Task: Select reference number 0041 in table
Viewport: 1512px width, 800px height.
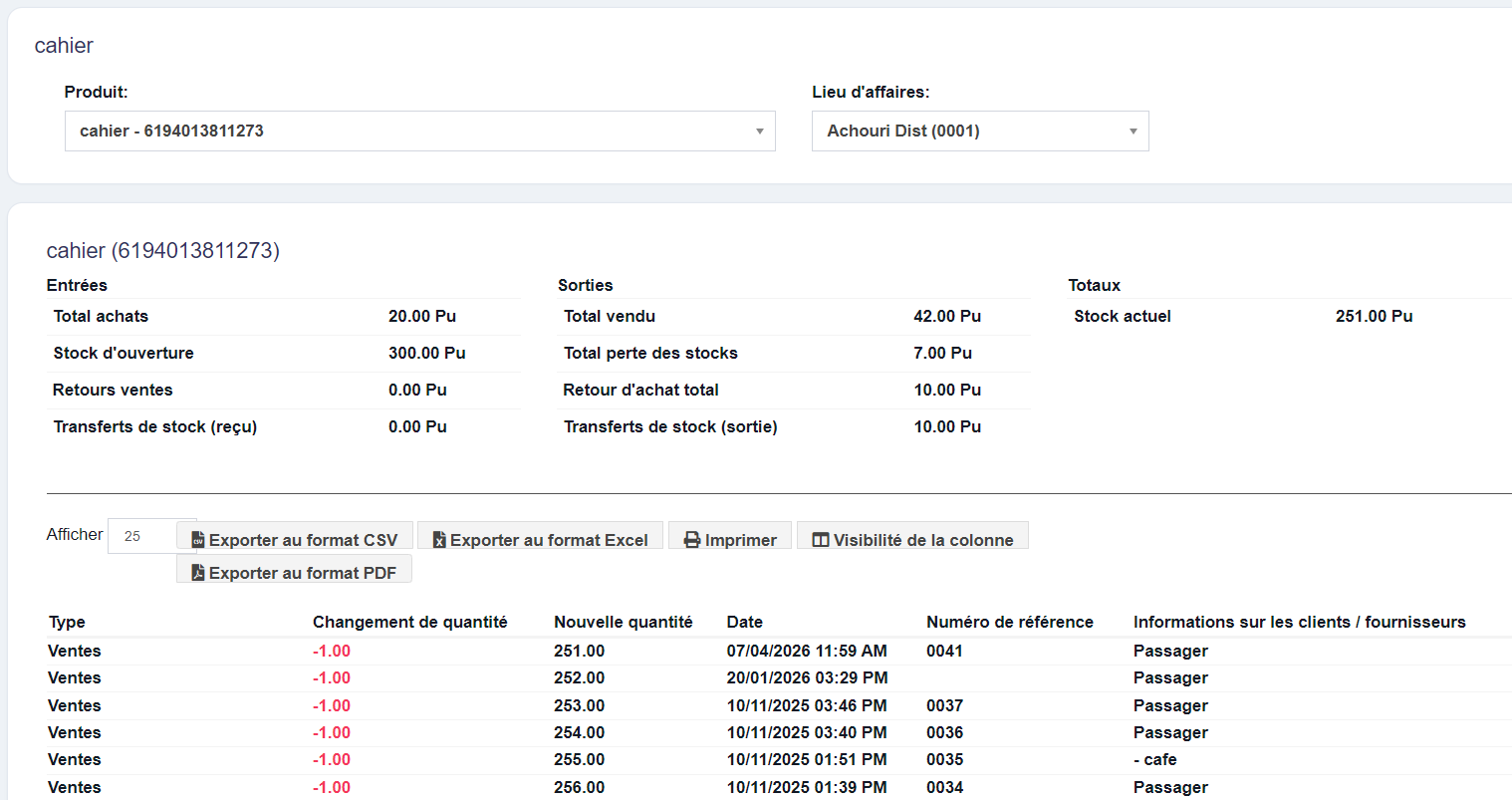Action: coord(944,651)
